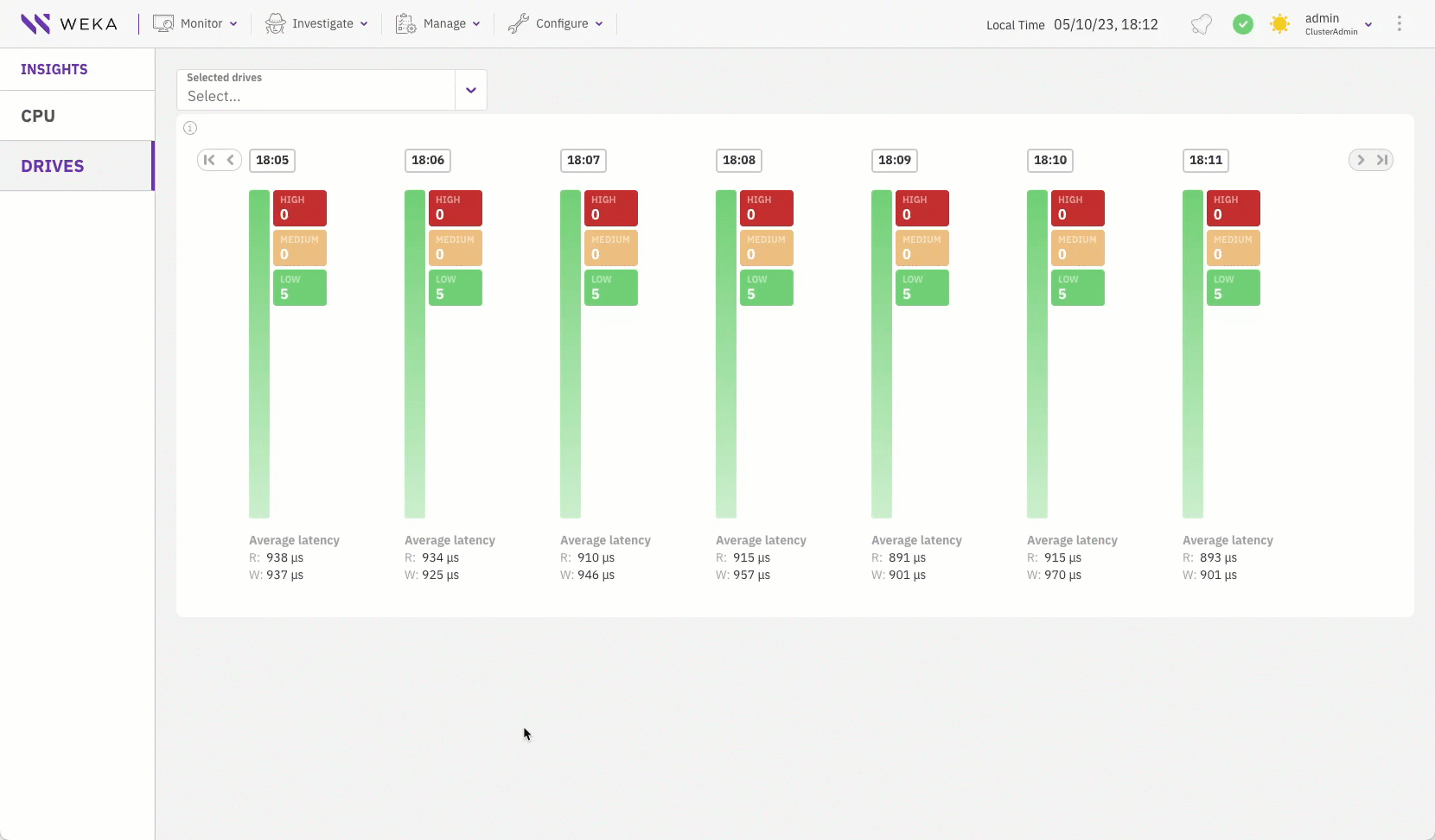Click the 18:08 green latency bar
Viewport: 1435px width, 840px height.
pyautogui.click(x=726, y=354)
